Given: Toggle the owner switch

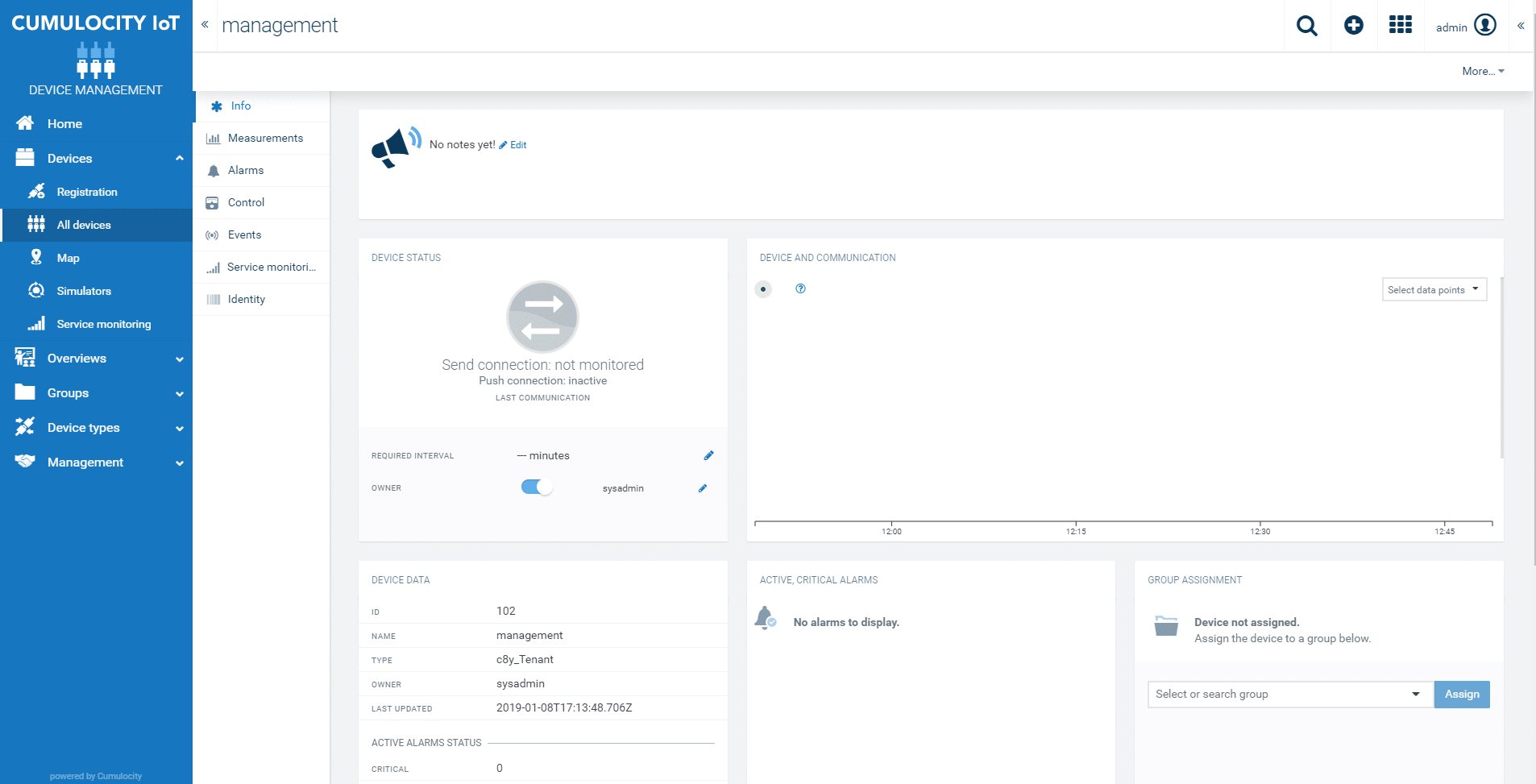Looking at the screenshot, I should [x=537, y=487].
